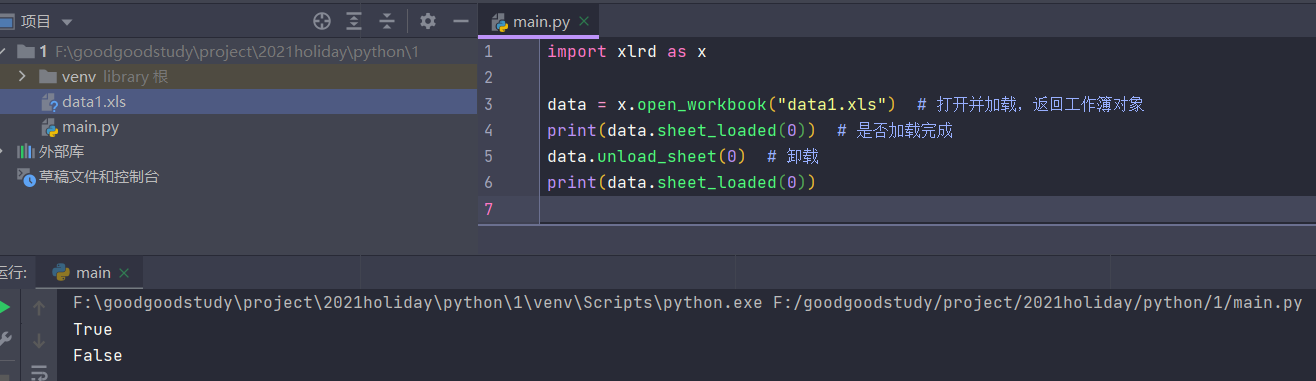Click line number 7 in the gutter
The height and width of the screenshot is (381, 1316).
click(x=488, y=208)
